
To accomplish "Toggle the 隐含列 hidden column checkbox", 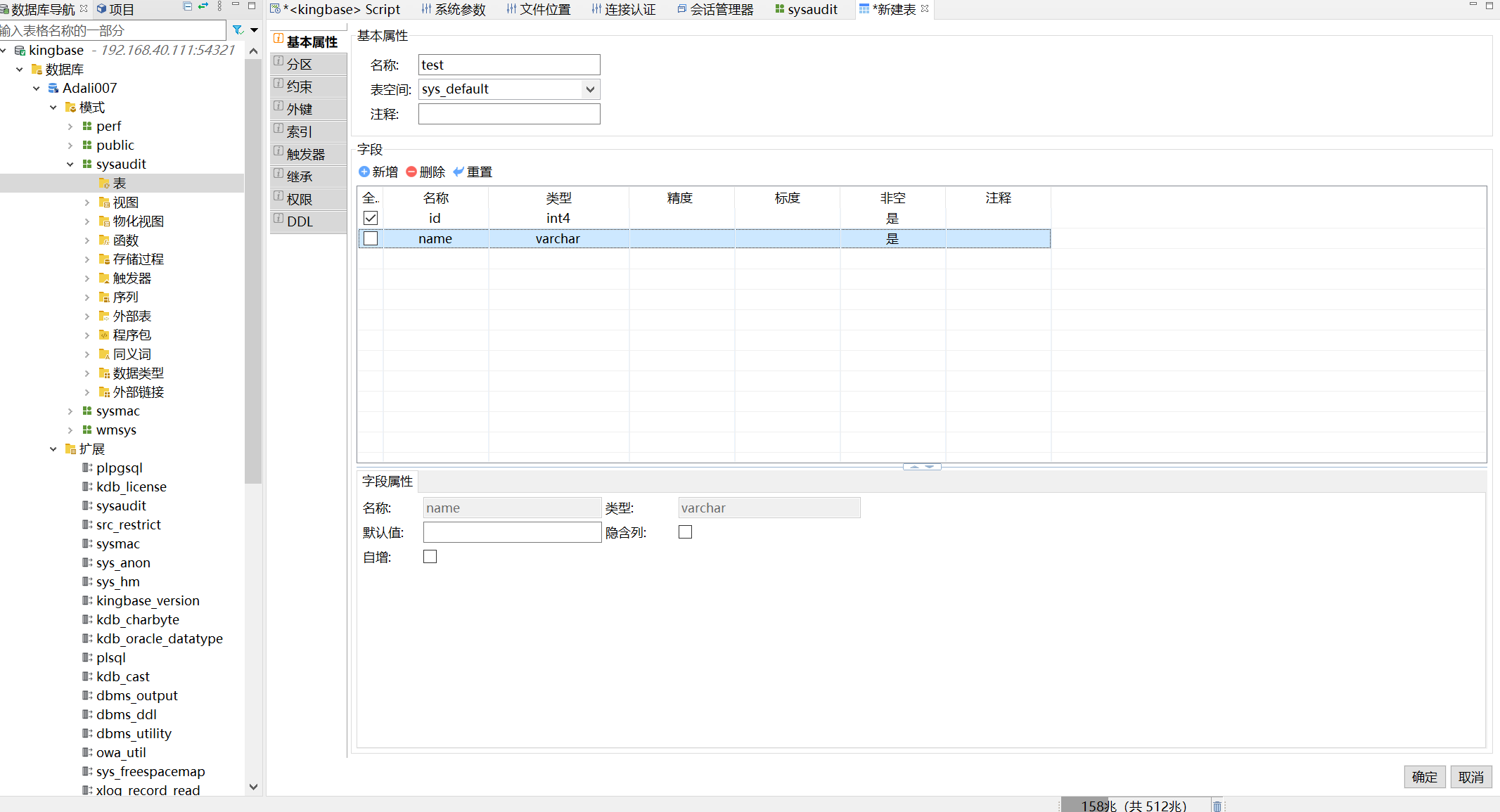I will [684, 531].
